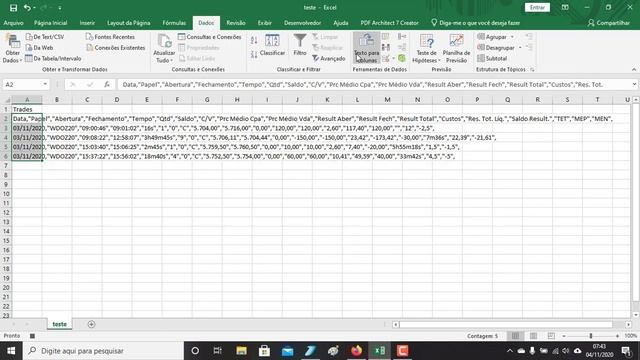Click the 100% zoom level
Image resolution: width=640 pixels, height=360 pixels.
pyautogui.click(x=631, y=336)
